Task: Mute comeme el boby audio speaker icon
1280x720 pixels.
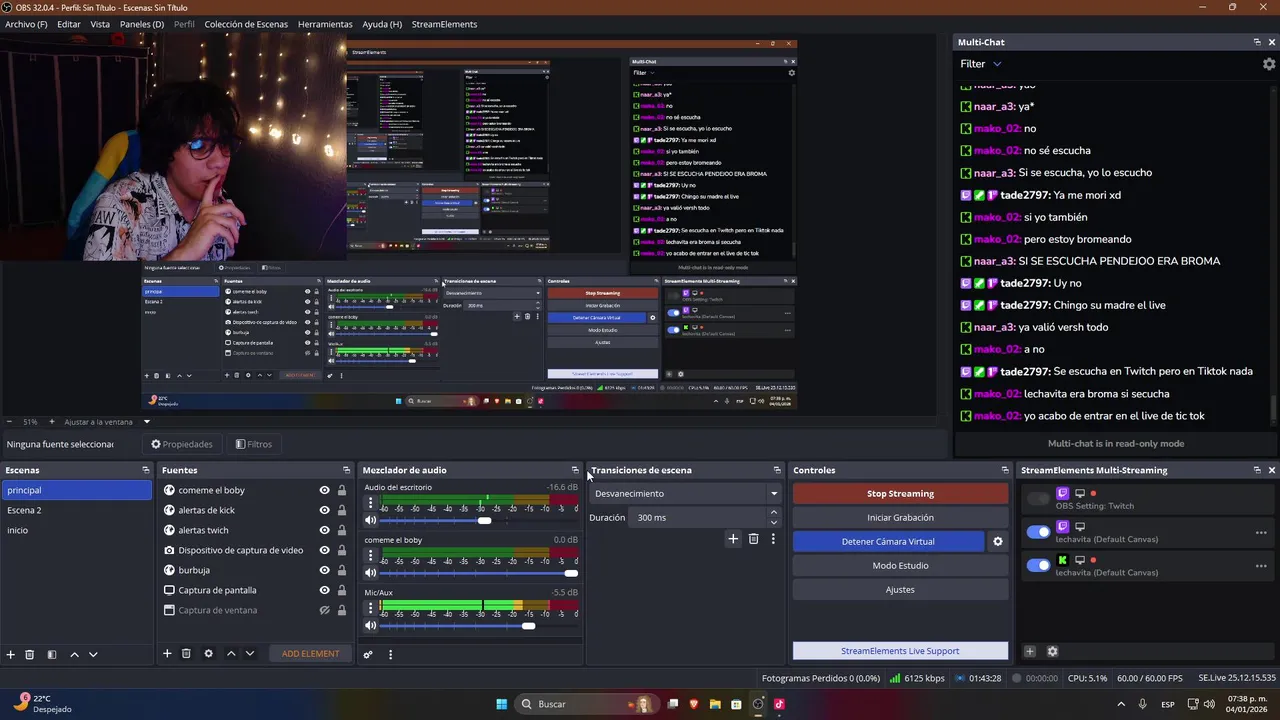Action: click(x=370, y=573)
